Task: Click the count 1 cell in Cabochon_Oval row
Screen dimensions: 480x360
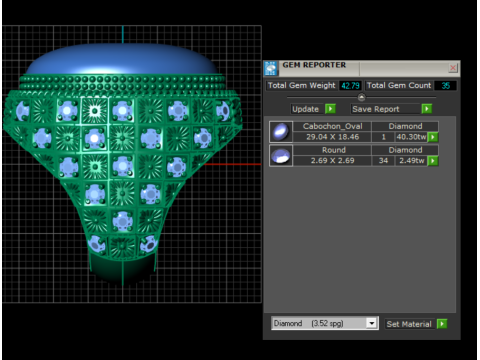Action: click(383, 137)
